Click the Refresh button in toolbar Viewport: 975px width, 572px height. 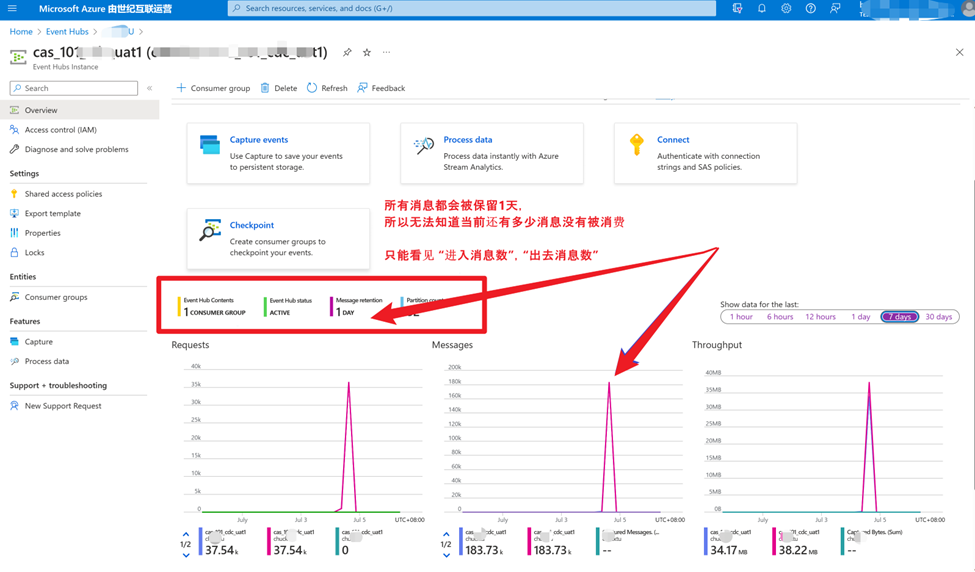[327, 88]
